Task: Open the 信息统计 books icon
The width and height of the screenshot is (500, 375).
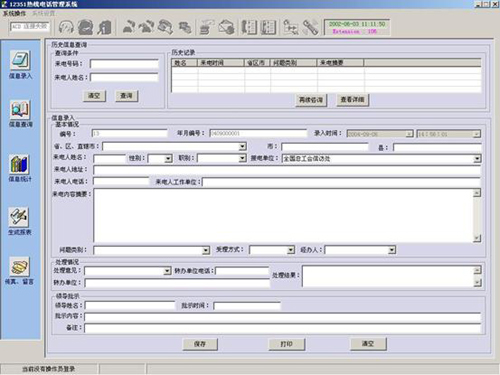Action: (20, 164)
